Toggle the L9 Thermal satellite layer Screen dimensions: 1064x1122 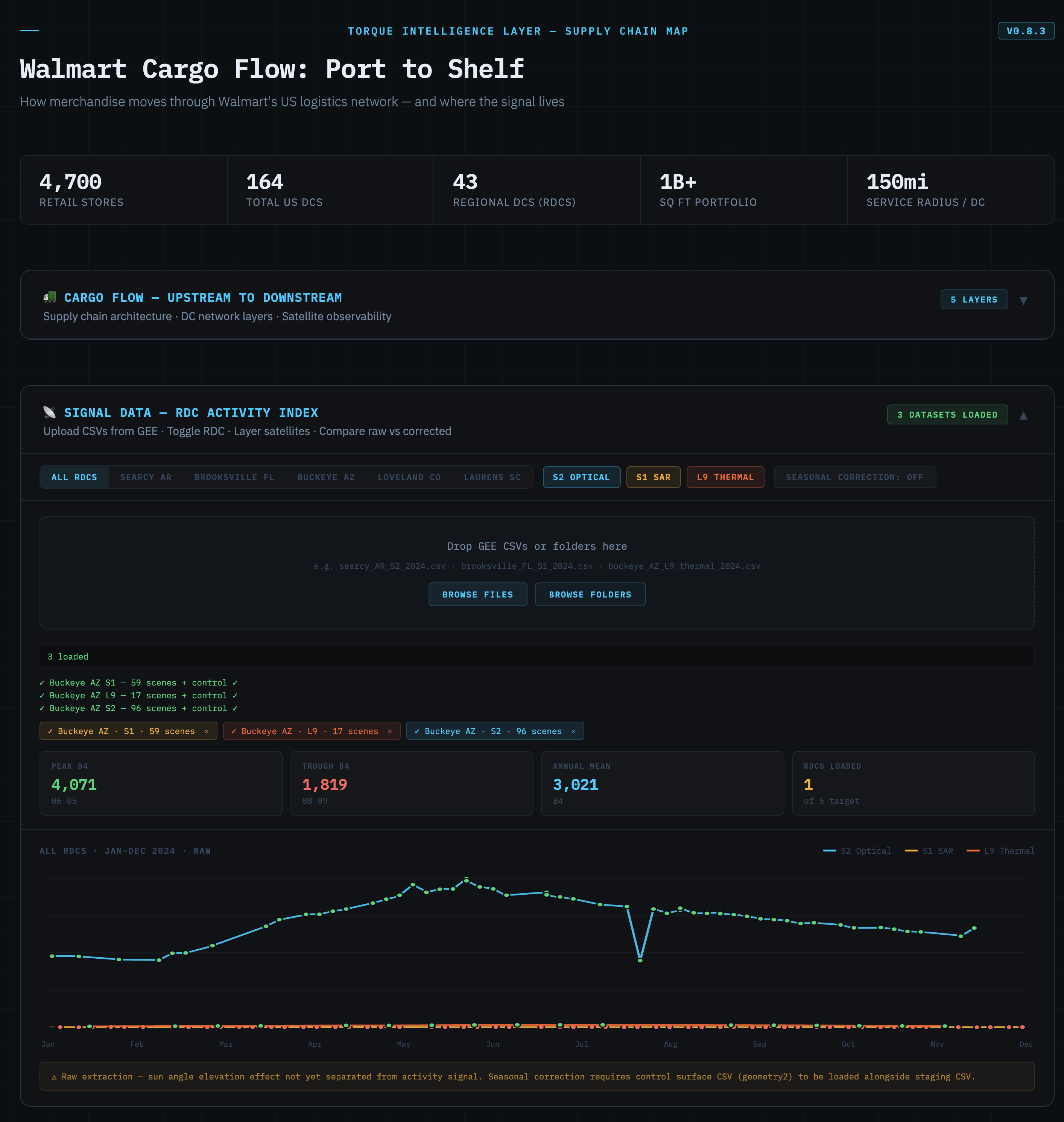tap(725, 477)
